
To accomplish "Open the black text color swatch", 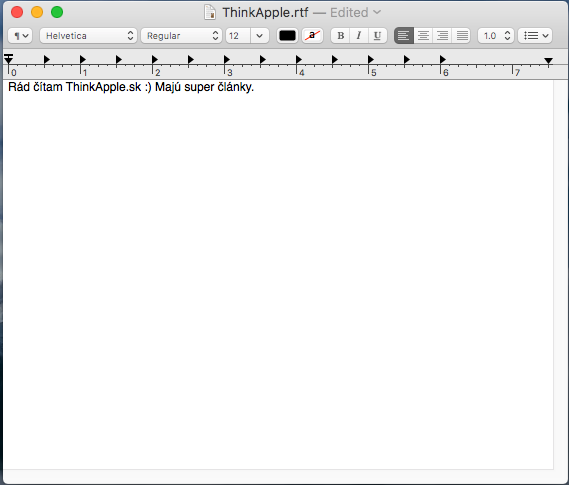I will tap(287, 36).
